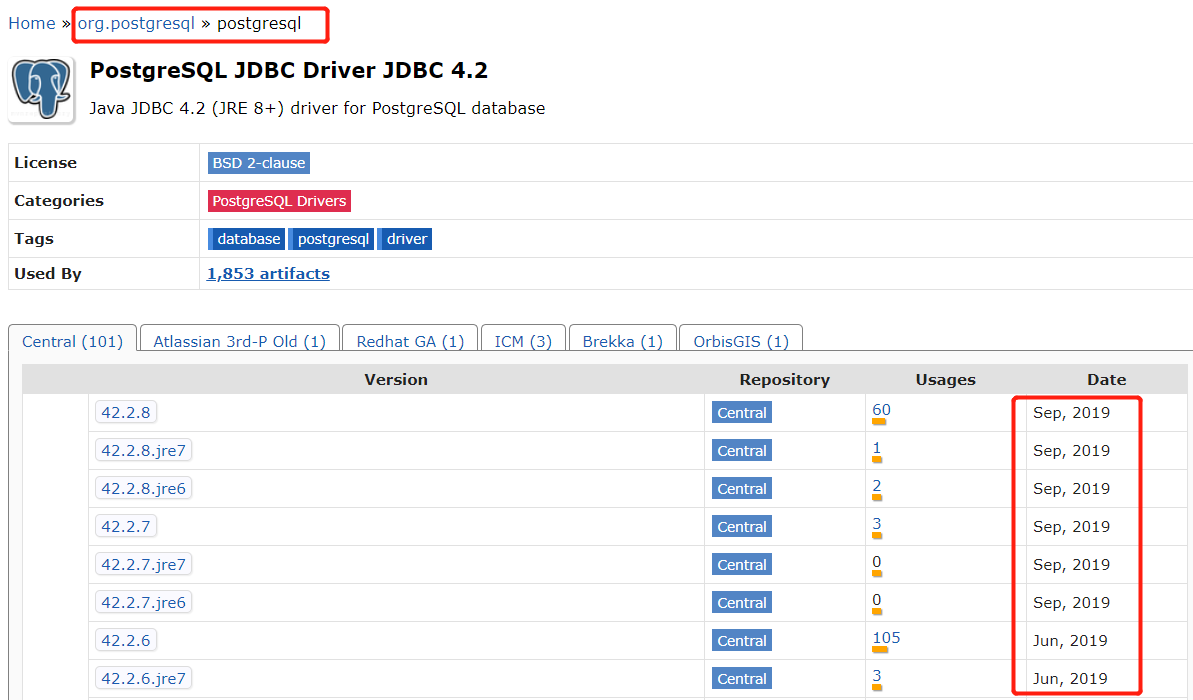Click the Usages column header
The width and height of the screenshot is (1193, 700).
click(x=946, y=380)
